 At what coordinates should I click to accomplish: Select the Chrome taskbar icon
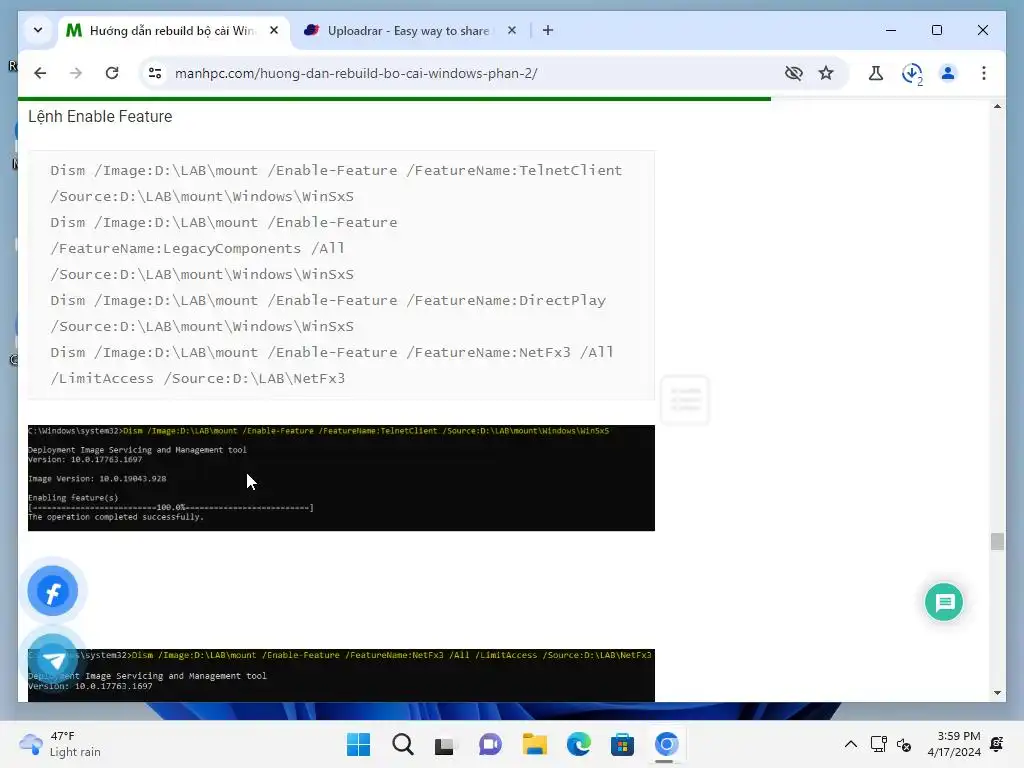[x=666, y=744]
